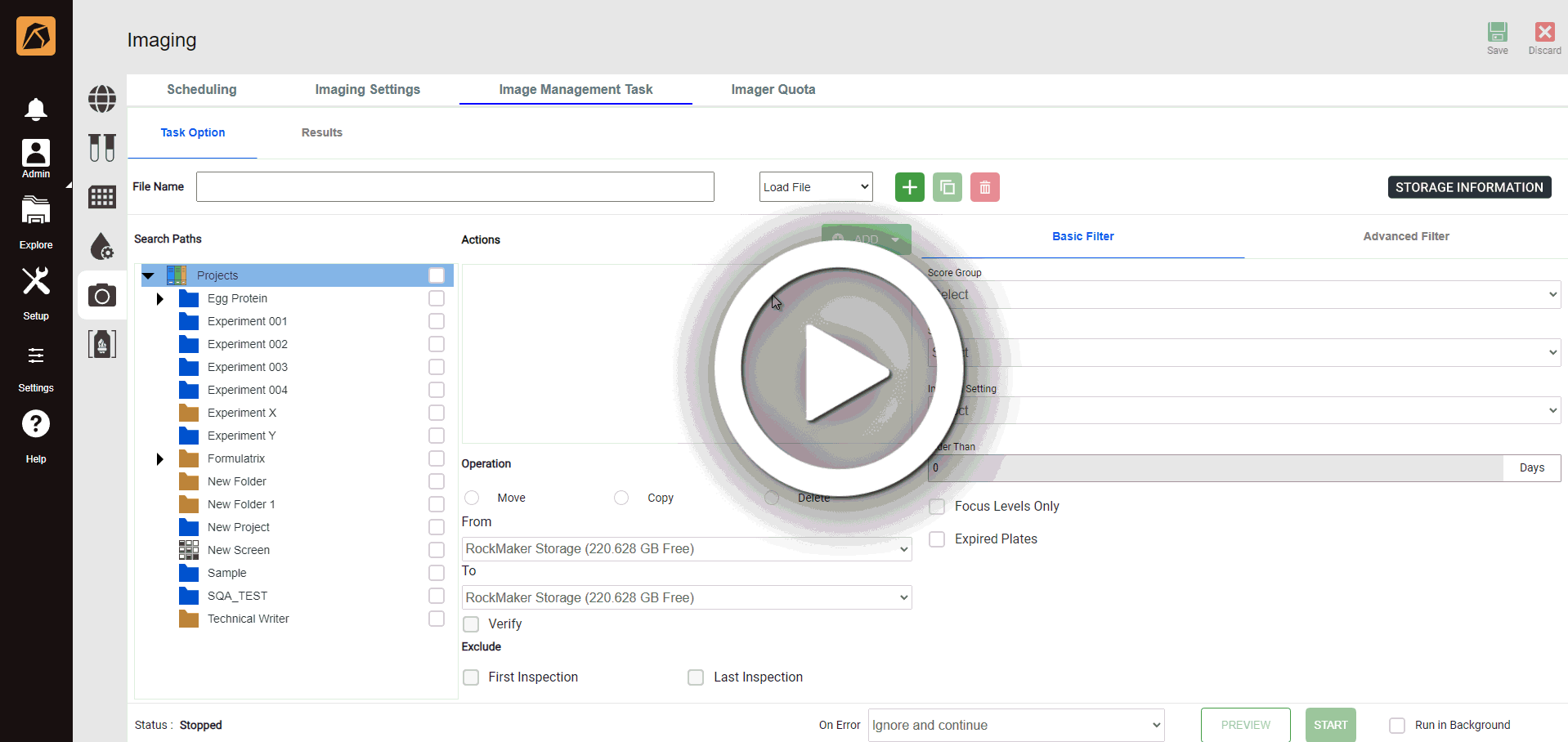Select the Experiment X tree row
Image resolution: width=1568 pixels, height=742 pixels.
298,413
